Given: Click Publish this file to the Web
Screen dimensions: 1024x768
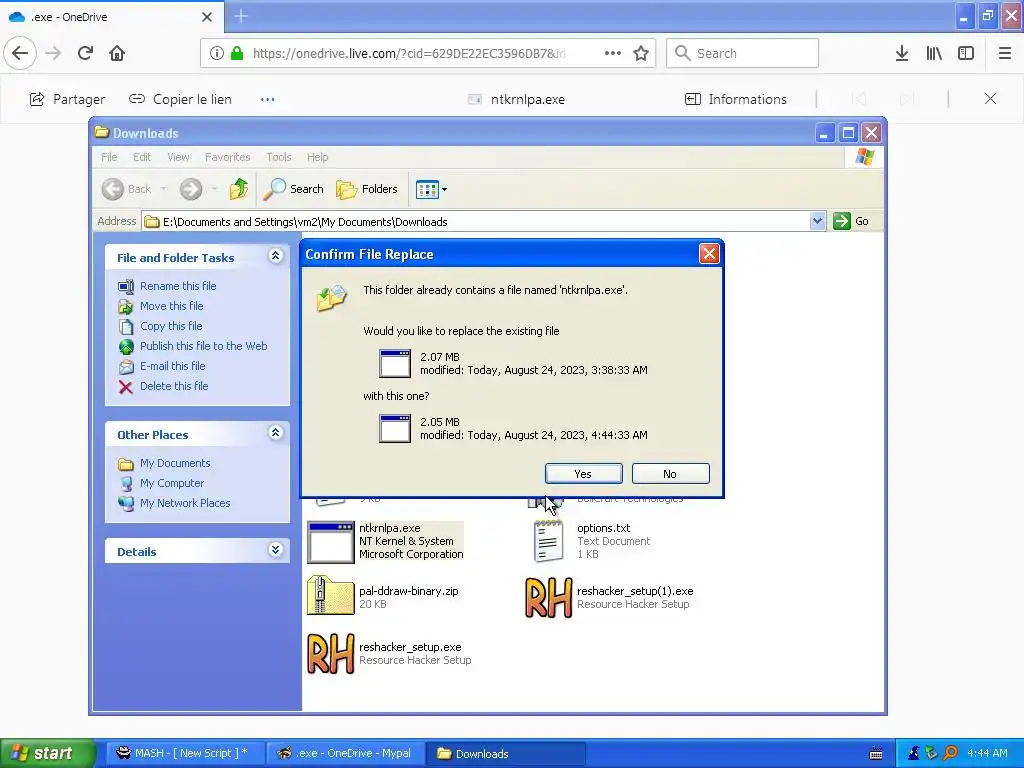Looking at the screenshot, I should tap(203, 346).
